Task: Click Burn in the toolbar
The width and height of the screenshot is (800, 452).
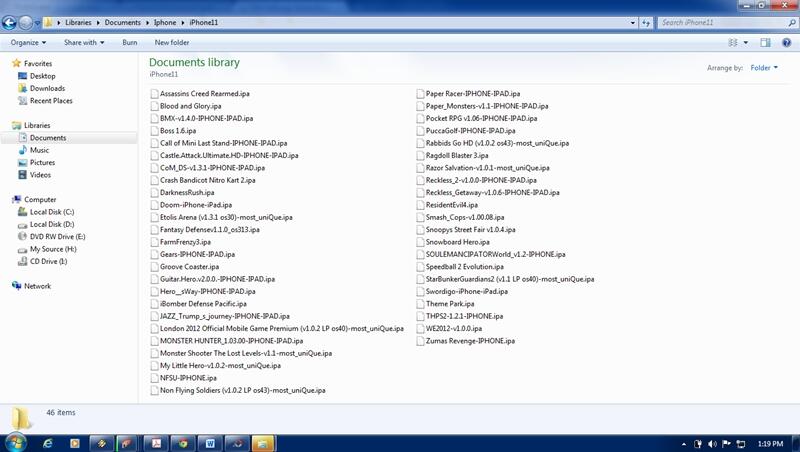Action: [x=130, y=43]
